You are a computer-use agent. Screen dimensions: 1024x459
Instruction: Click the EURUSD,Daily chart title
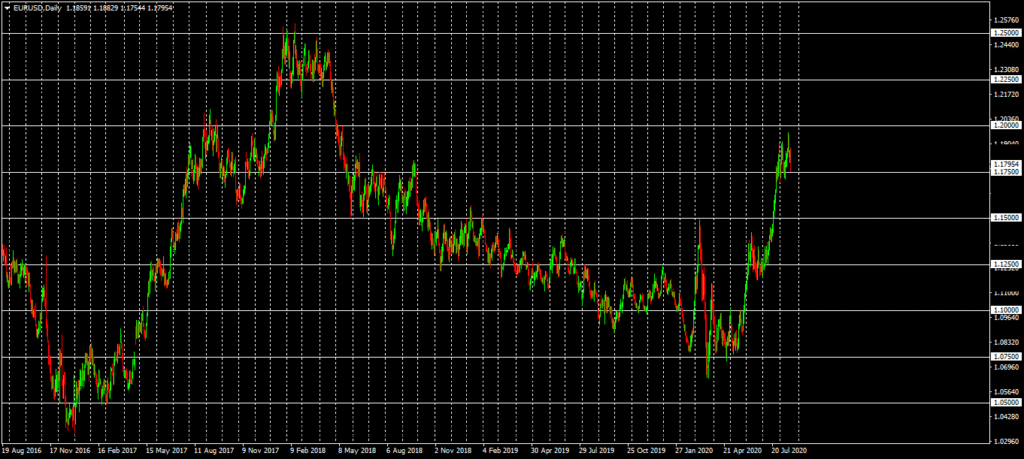point(38,8)
